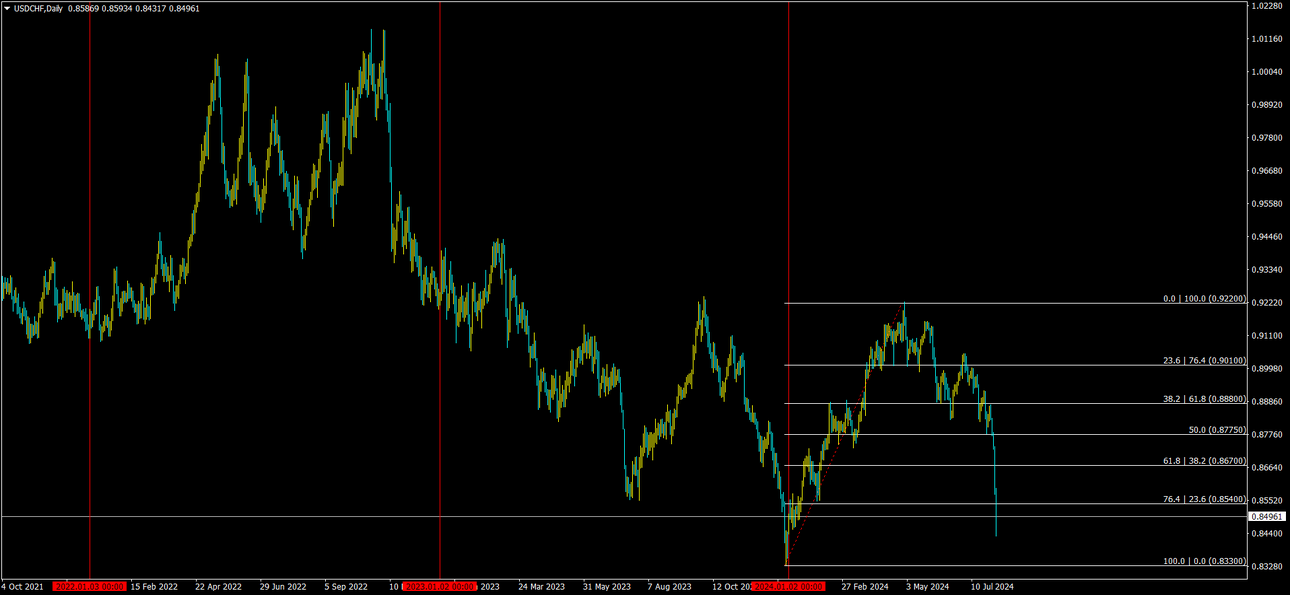Click the 0.92220 price scale label
Screen dimensions: 1290x595
[1267, 303]
